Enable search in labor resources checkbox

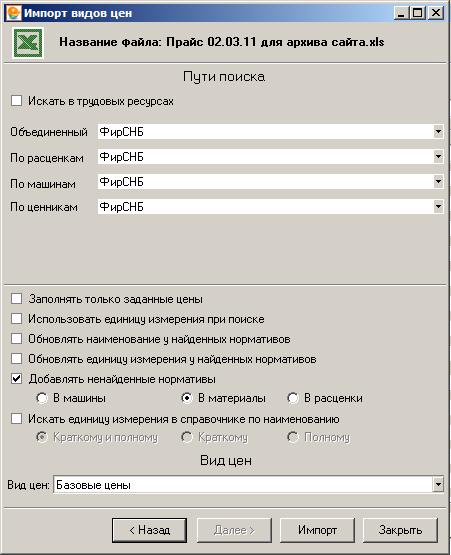click(x=16, y=101)
